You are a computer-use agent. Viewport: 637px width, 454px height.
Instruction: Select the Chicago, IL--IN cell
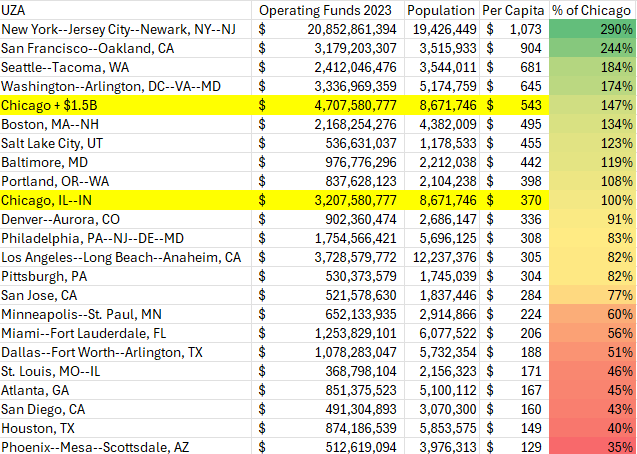pos(126,200)
